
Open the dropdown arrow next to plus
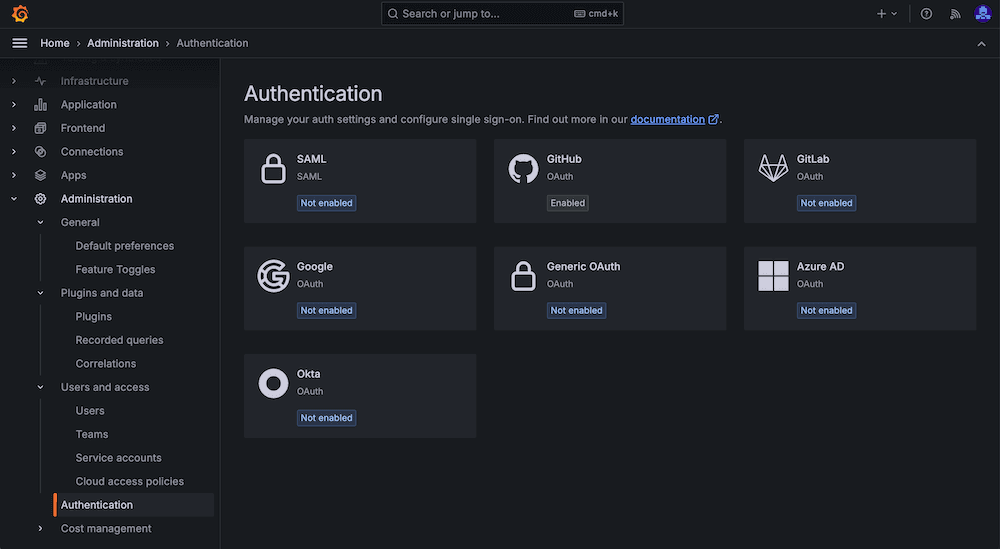click(x=894, y=13)
